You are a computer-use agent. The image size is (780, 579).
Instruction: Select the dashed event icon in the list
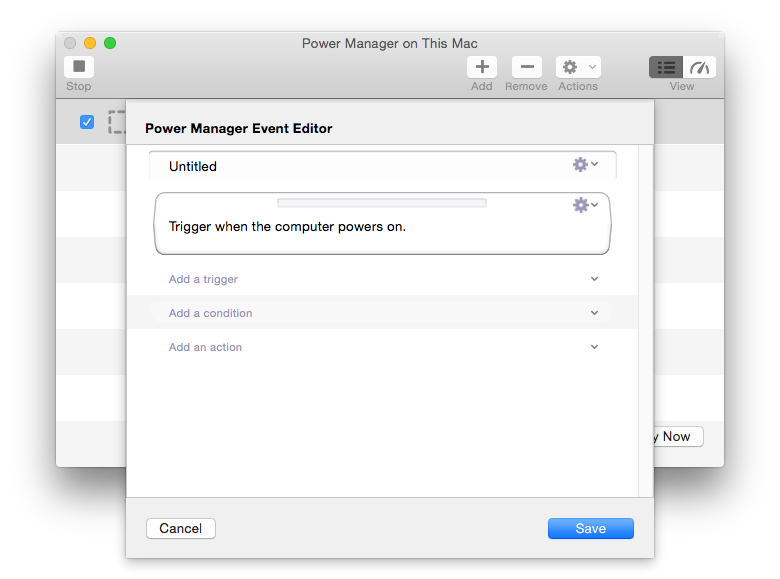click(117, 122)
